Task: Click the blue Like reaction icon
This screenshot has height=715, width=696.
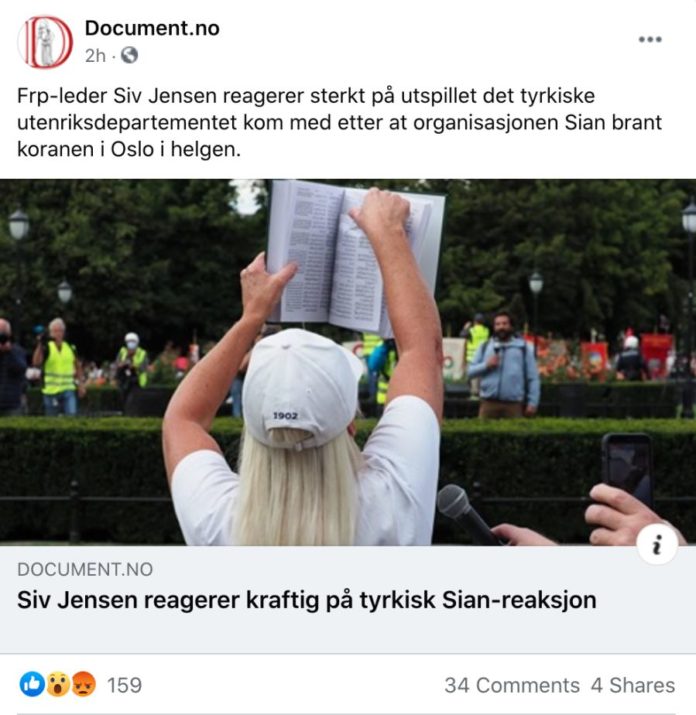Action: (32, 684)
